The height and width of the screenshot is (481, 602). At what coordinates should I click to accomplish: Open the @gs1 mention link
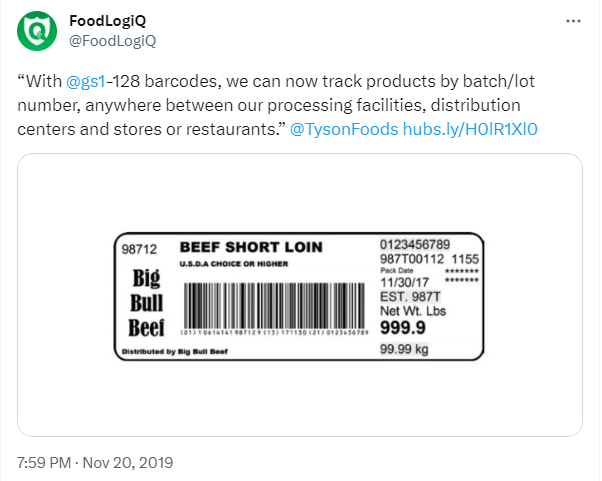point(86,78)
